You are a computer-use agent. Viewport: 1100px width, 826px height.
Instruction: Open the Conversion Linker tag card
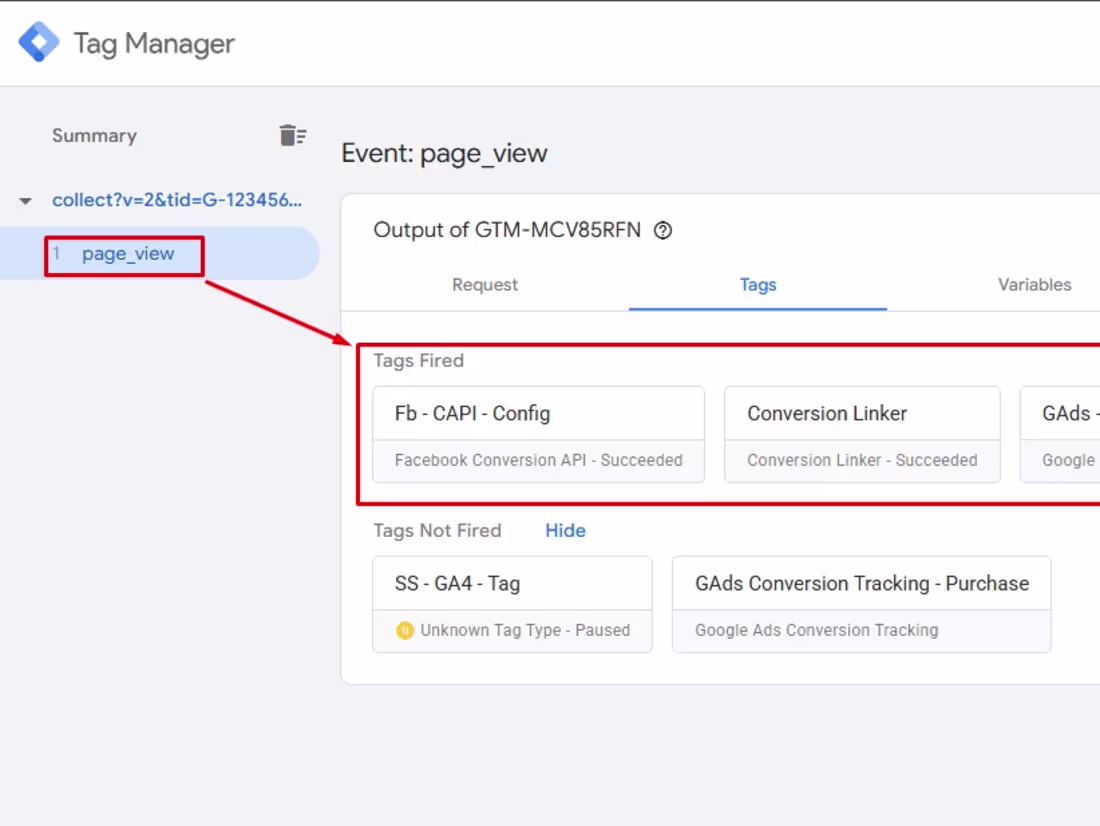[x=862, y=434]
